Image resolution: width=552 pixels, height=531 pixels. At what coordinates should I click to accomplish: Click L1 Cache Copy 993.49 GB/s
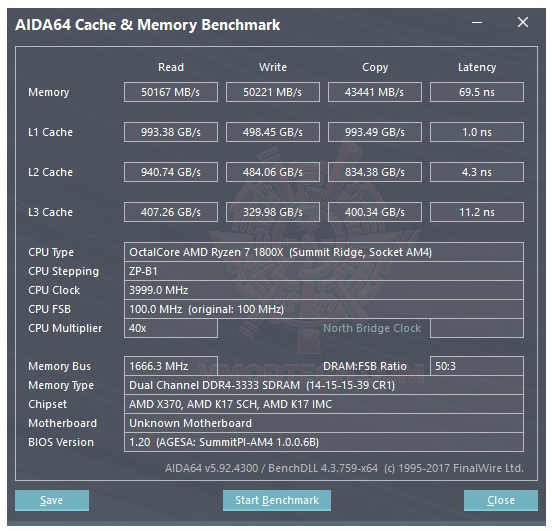pos(375,132)
